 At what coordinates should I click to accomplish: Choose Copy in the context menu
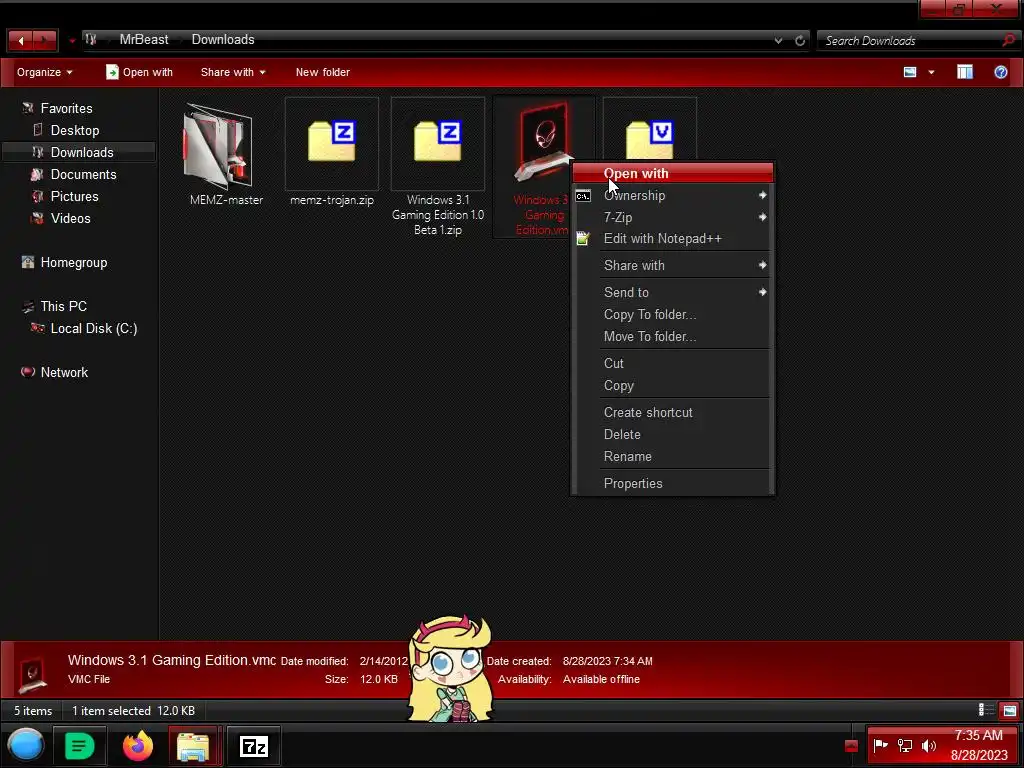click(673, 385)
